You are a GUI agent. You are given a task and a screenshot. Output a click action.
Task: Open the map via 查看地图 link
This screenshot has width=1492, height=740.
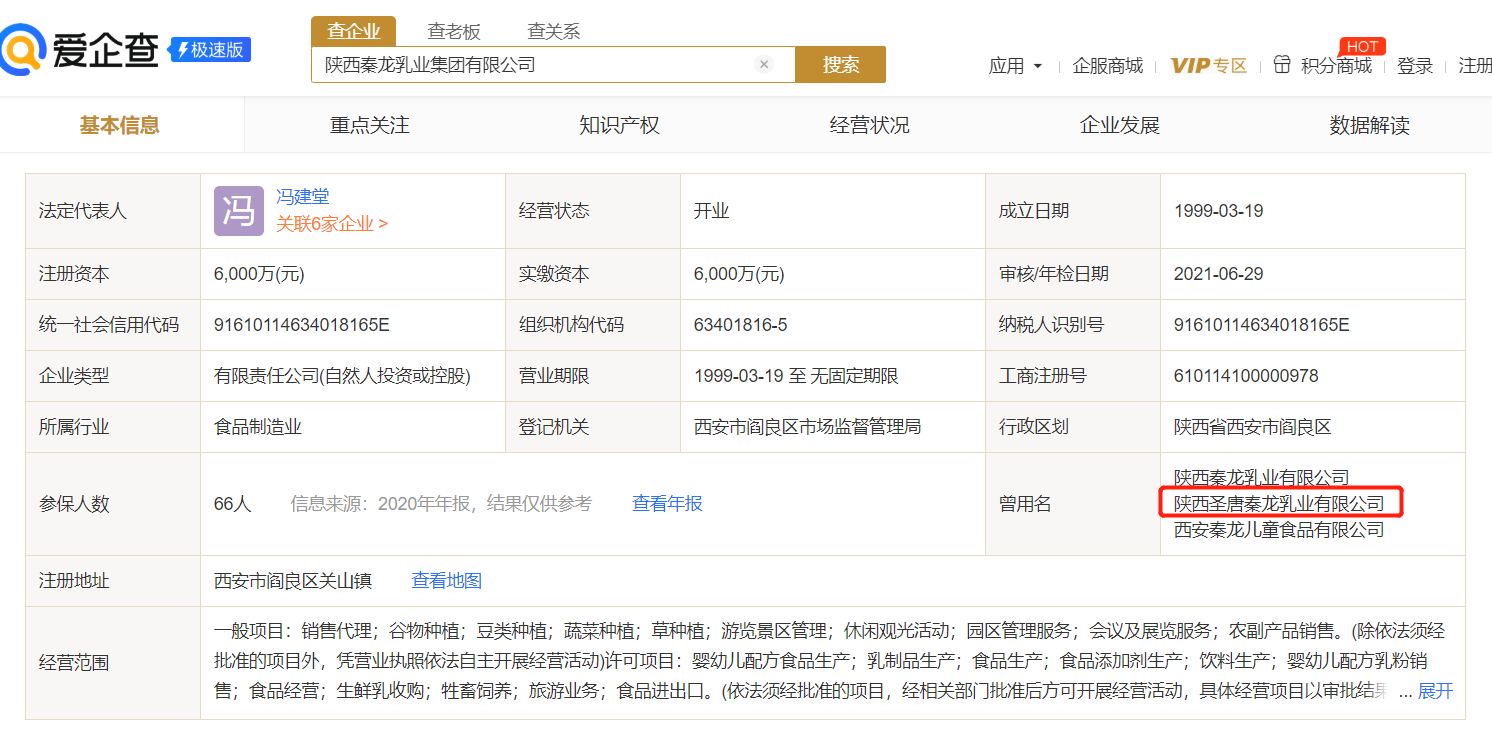(445, 580)
